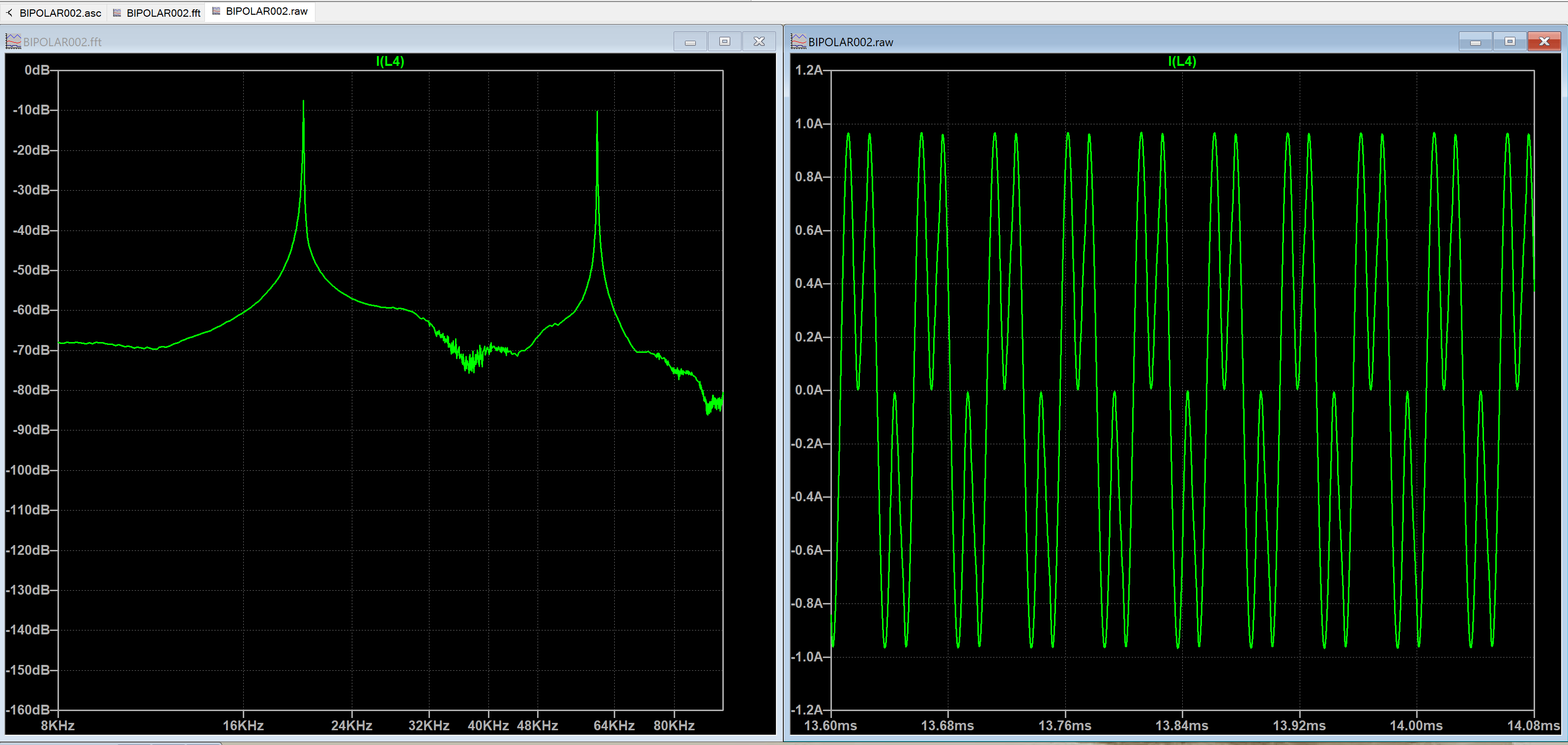Image resolution: width=1568 pixels, height=745 pixels.
Task: Click the 13.68ms time axis label
Action: pyautogui.click(x=948, y=725)
